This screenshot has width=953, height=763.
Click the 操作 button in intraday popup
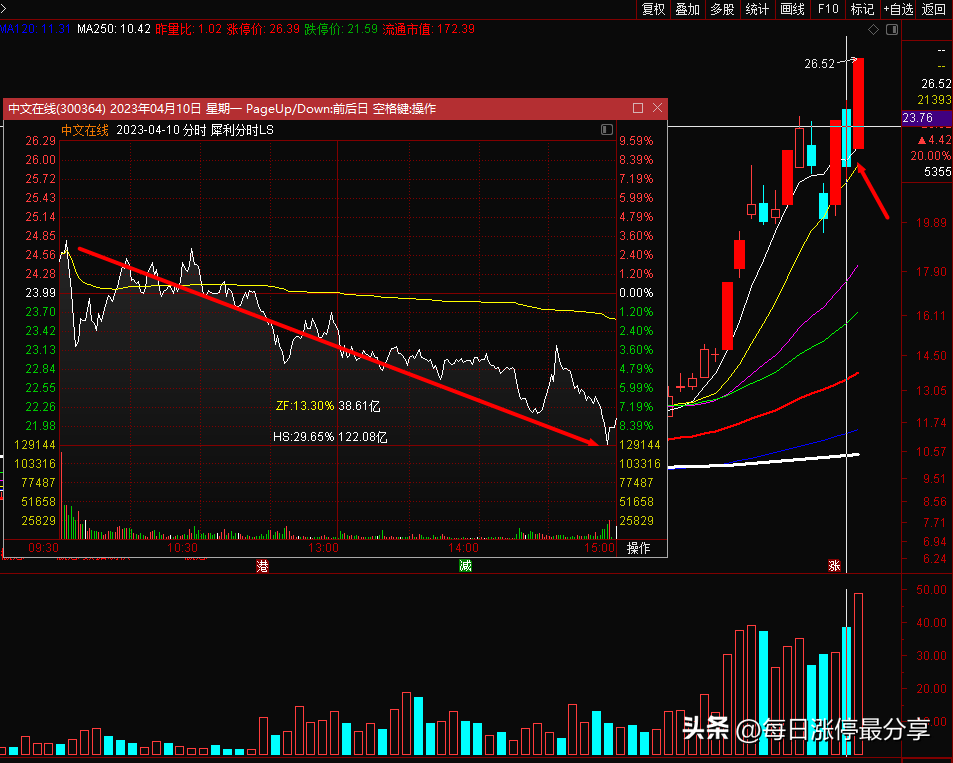point(638,548)
